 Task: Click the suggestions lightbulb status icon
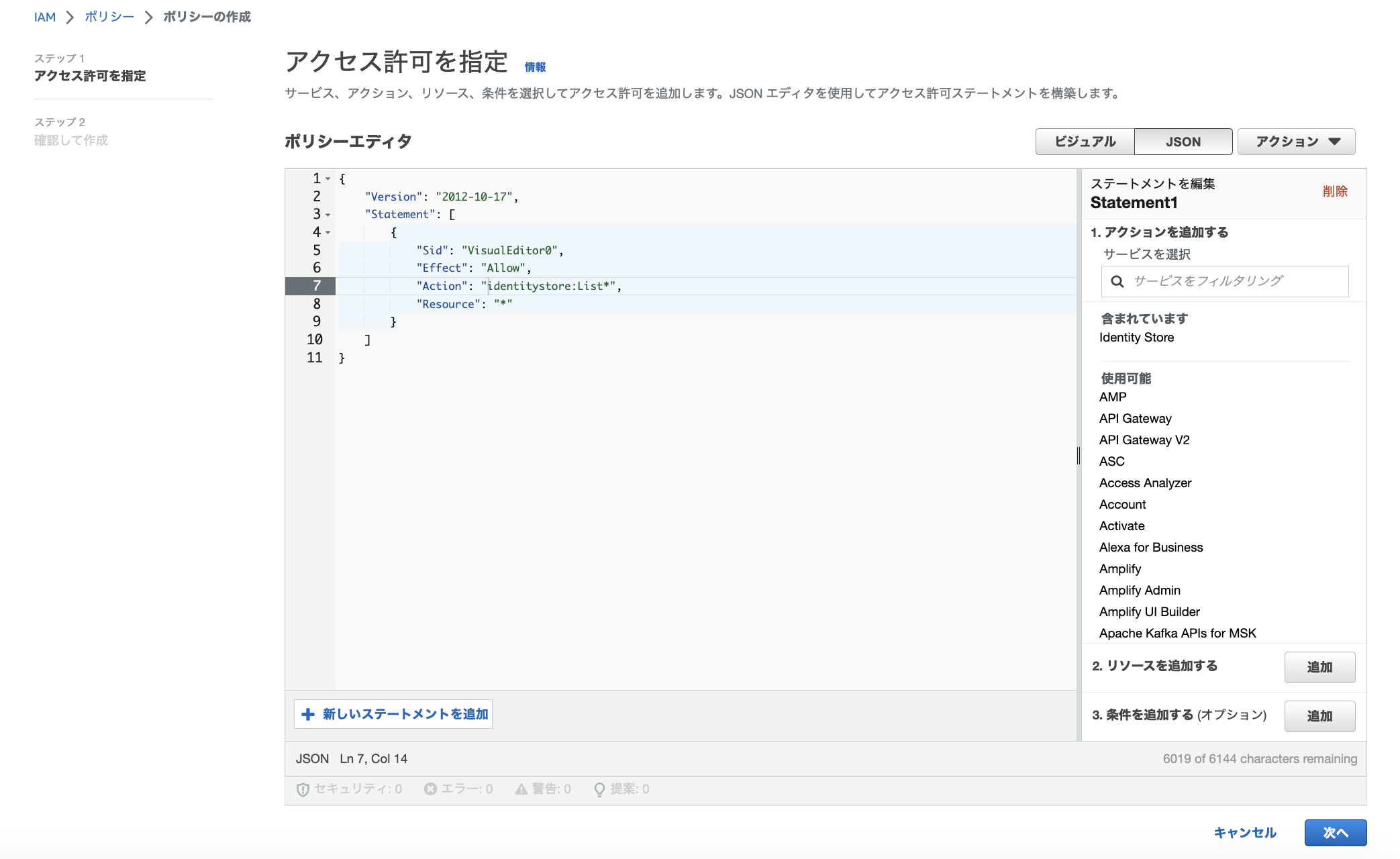click(x=599, y=789)
